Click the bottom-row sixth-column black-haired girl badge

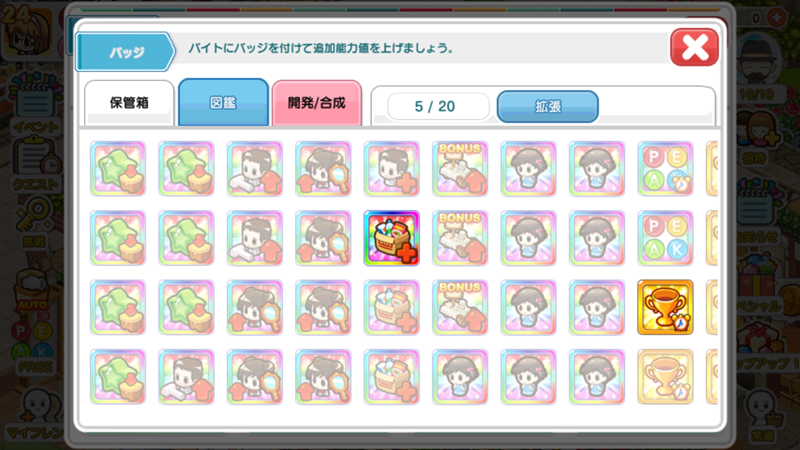[460, 377]
